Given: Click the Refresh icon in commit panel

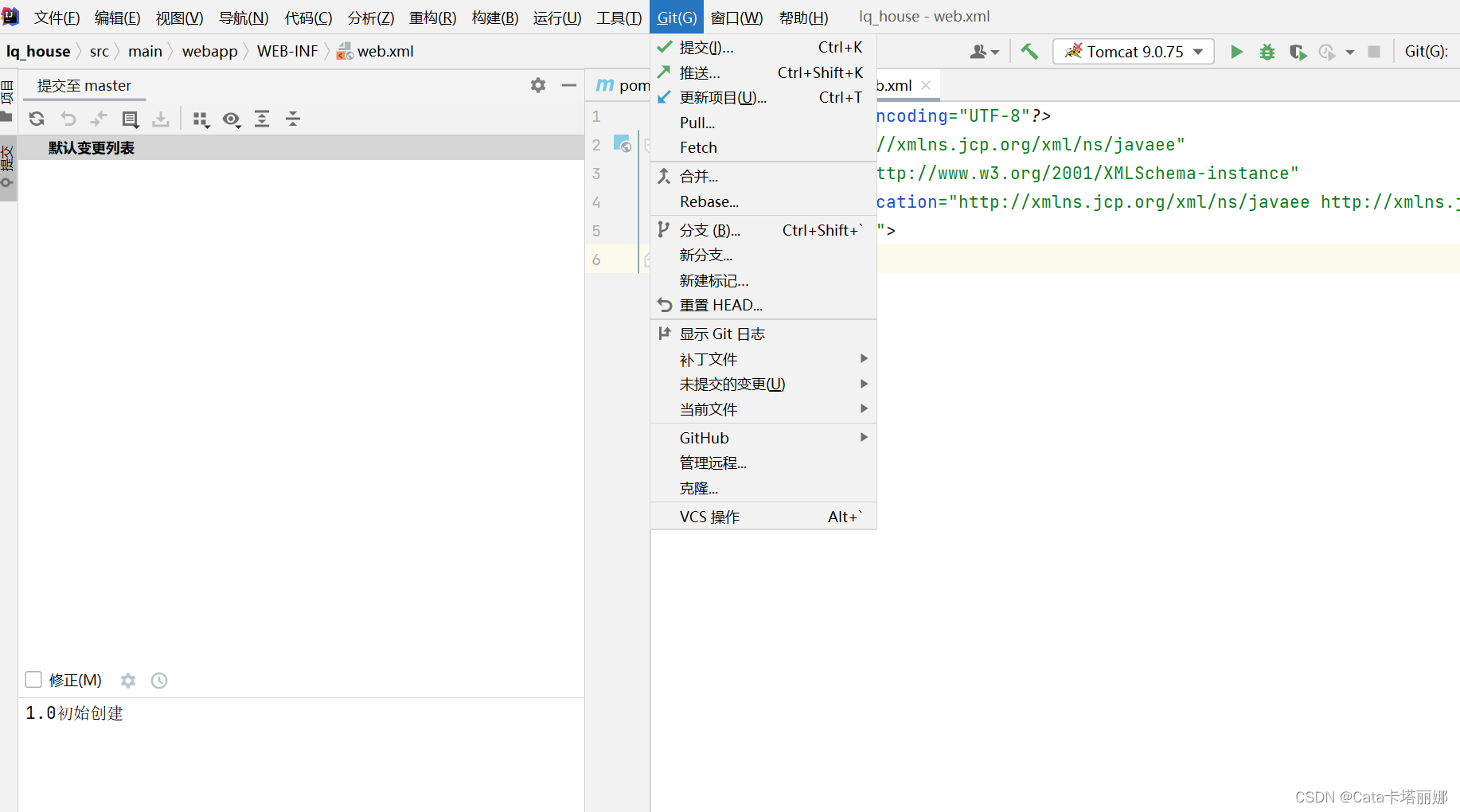Looking at the screenshot, I should tap(37, 119).
